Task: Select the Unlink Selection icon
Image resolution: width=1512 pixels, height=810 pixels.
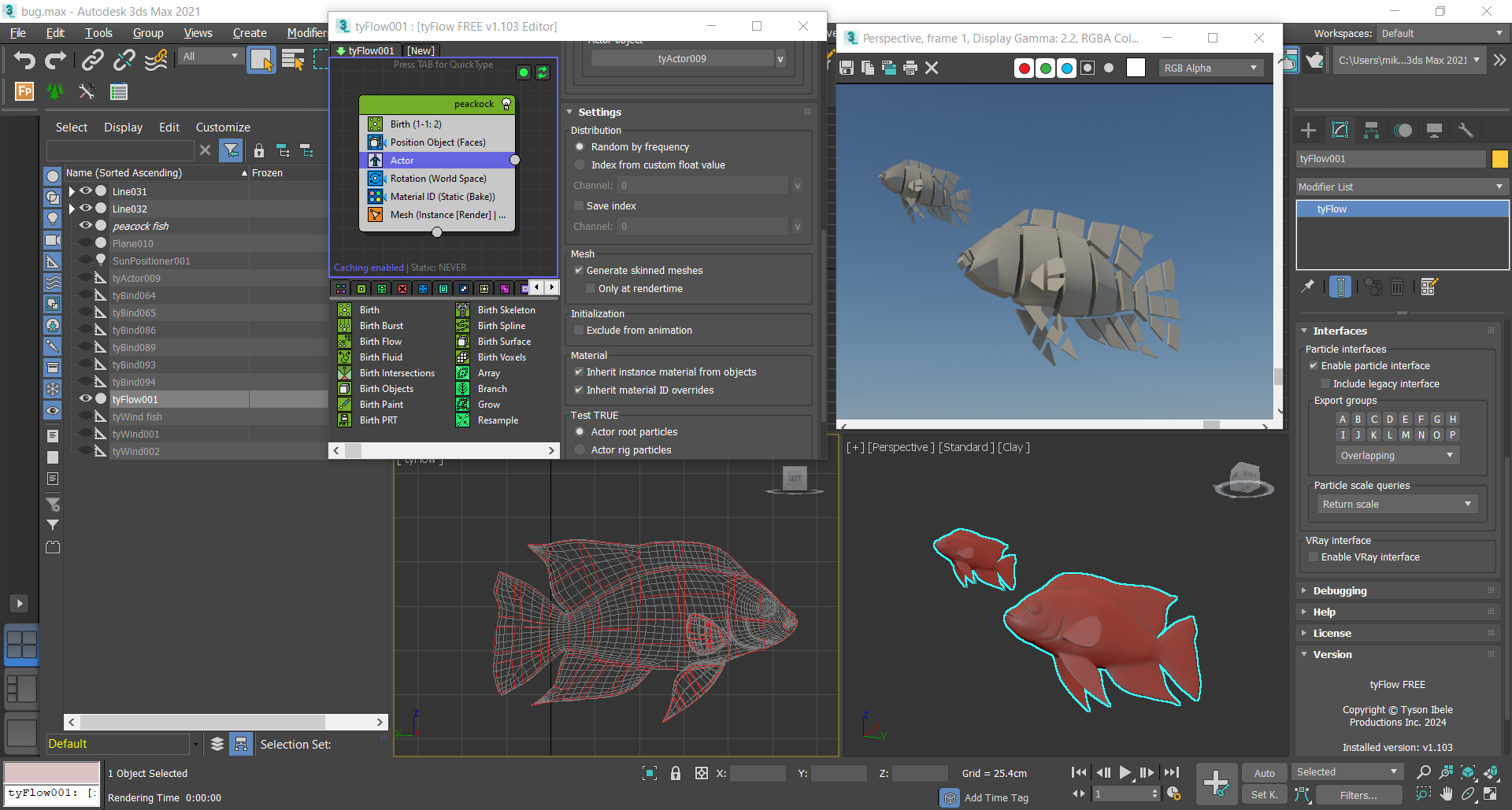Action: [124, 60]
